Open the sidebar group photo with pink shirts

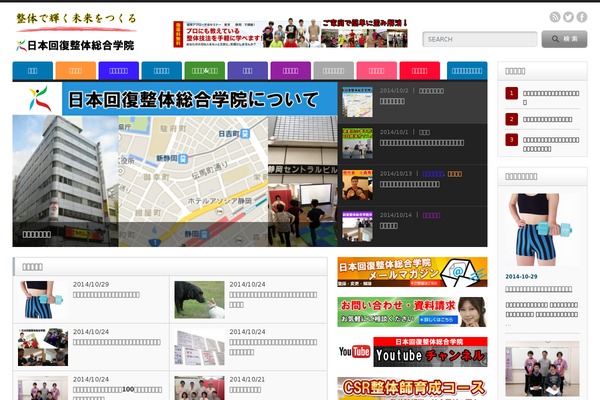[x=542, y=369]
